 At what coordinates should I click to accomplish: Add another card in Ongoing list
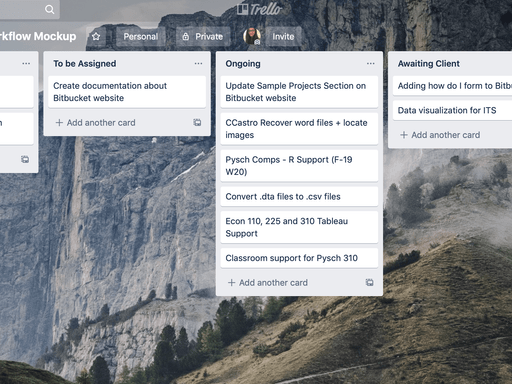click(x=268, y=283)
